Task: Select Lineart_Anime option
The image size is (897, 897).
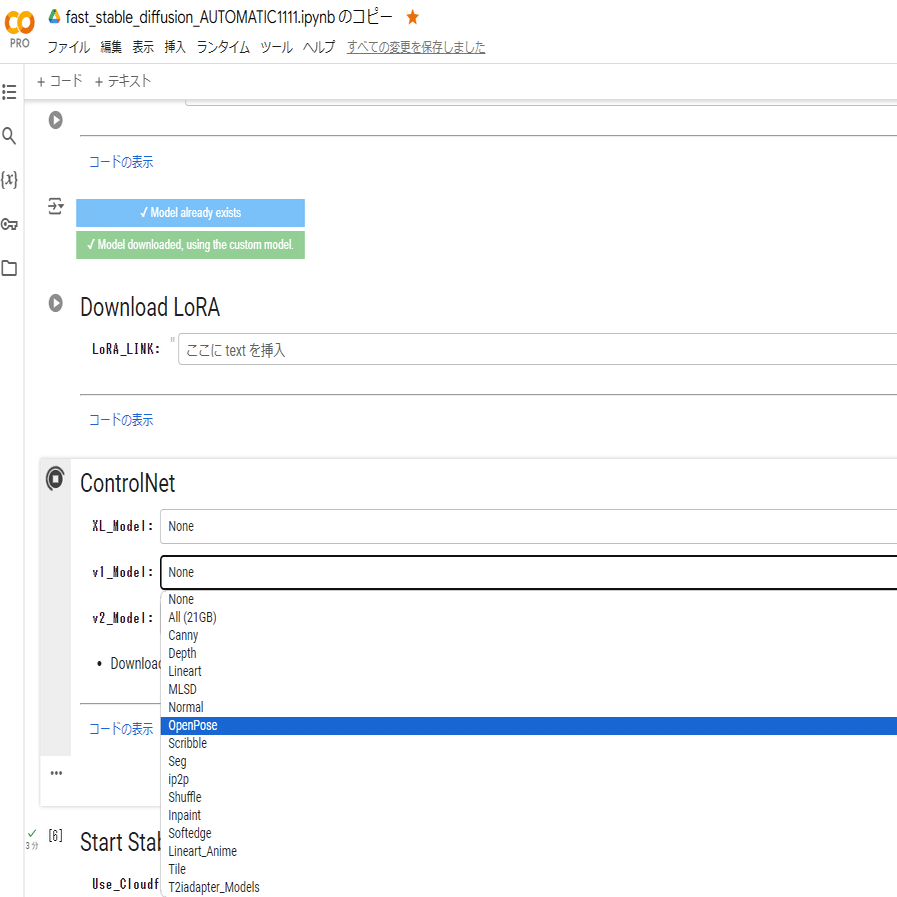Action: pyautogui.click(x=529, y=851)
